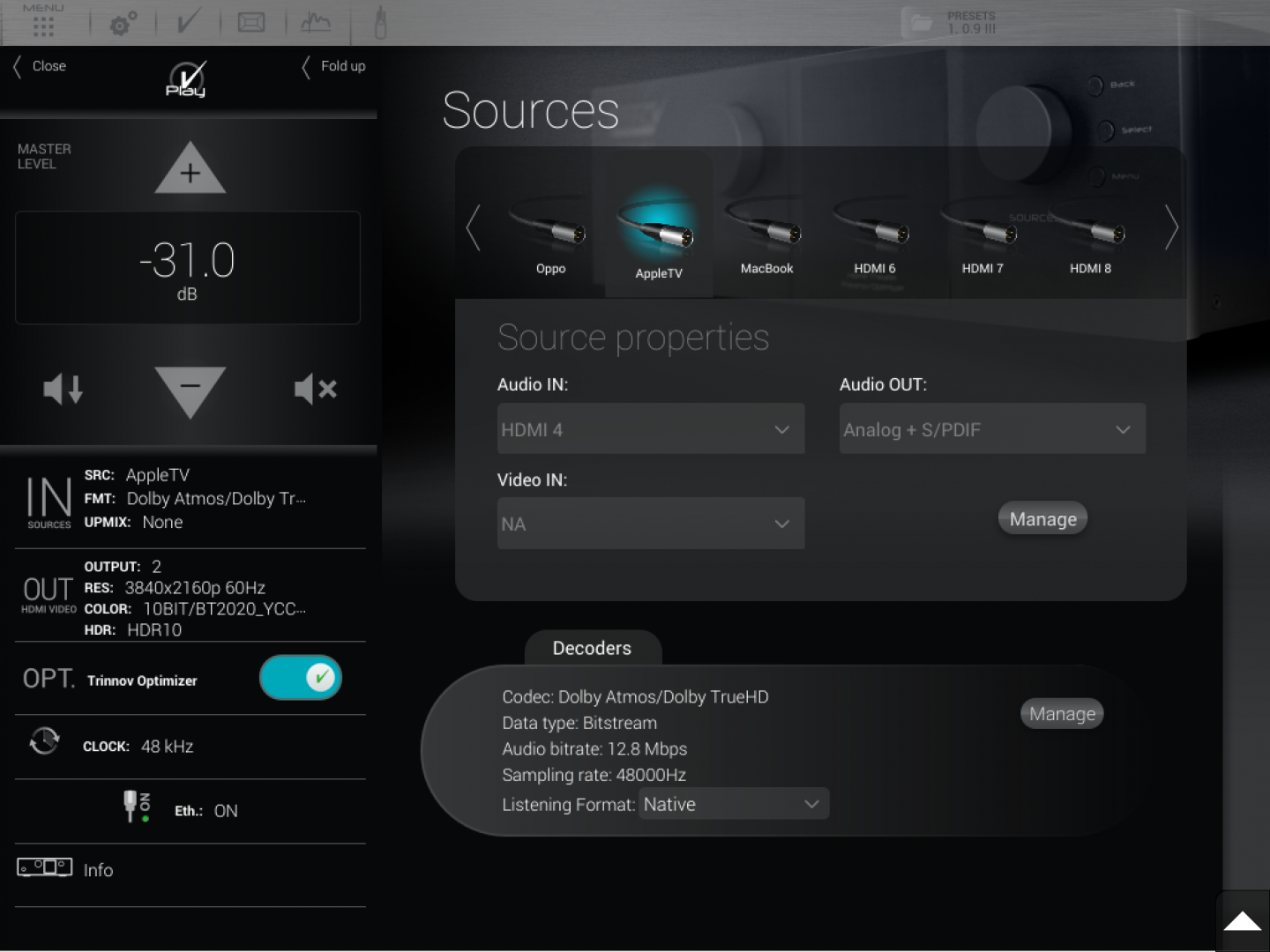Switch to the Decoders tab
This screenshot has width=1270, height=952.
[592, 648]
